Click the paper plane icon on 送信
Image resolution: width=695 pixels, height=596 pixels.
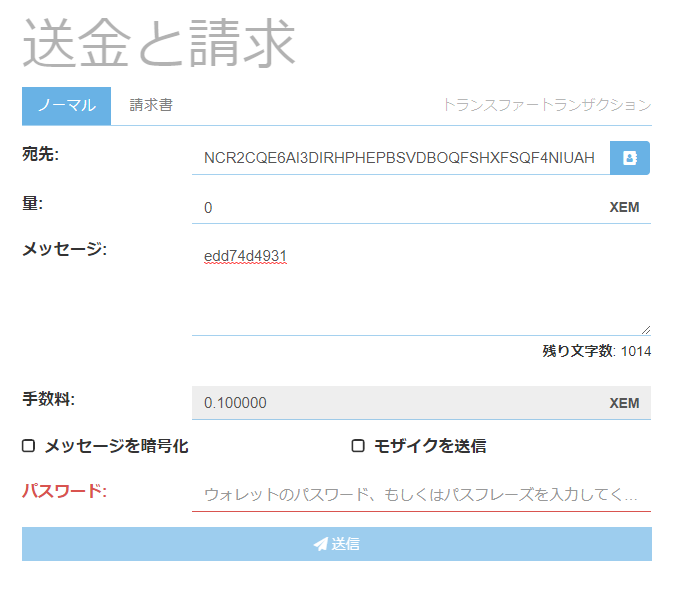click(x=320, y=544)
